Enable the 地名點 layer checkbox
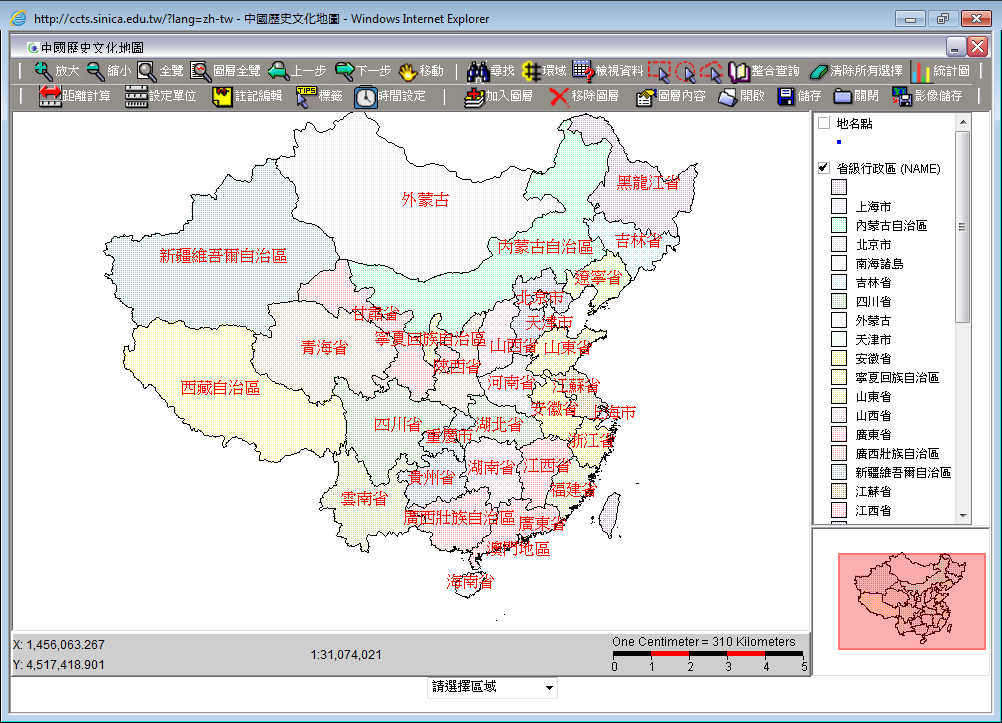 click(824, 123)
